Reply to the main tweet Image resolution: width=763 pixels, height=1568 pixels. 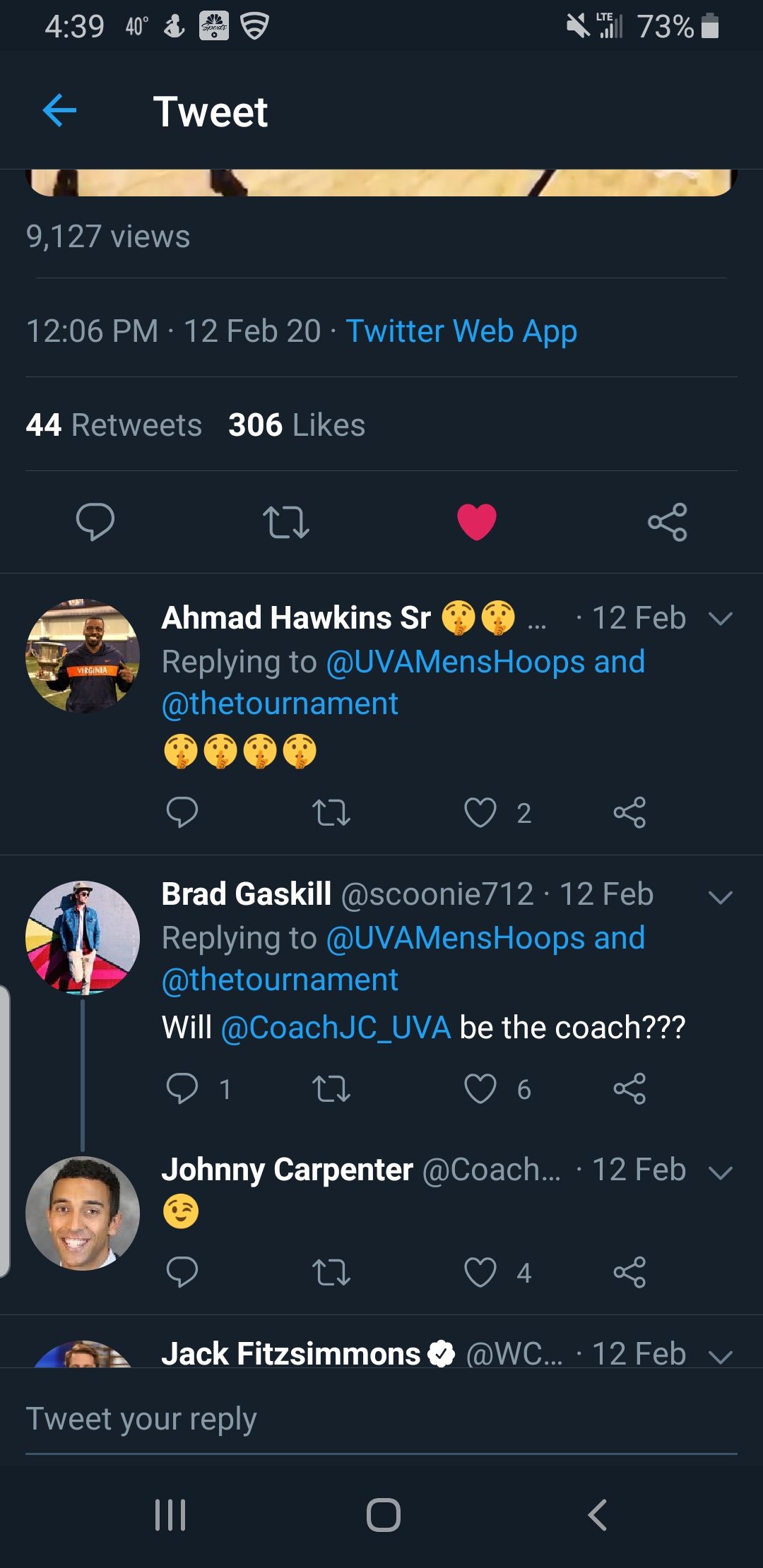(95, 522)
